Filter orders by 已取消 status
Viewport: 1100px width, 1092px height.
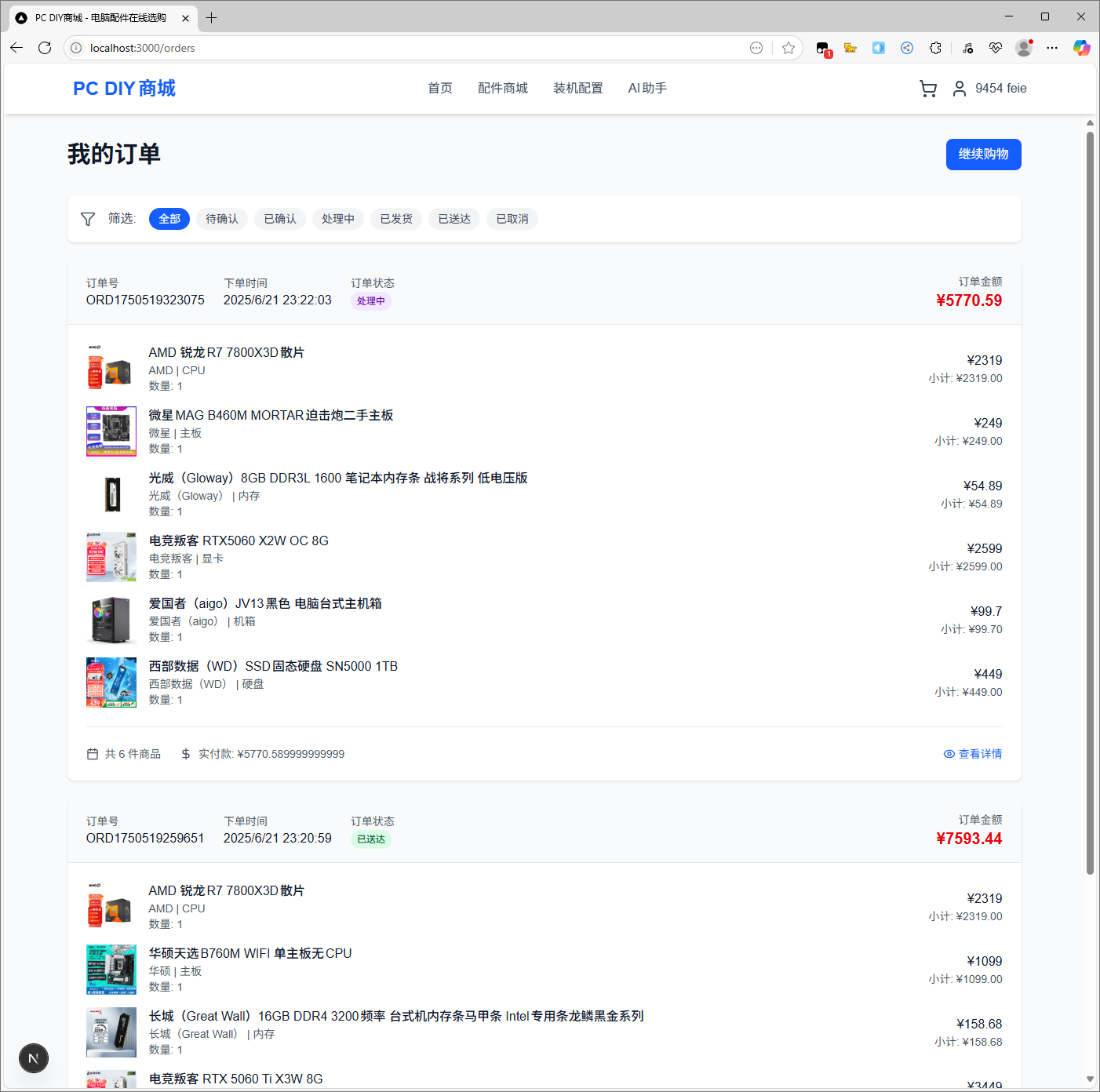pos(512,219)
